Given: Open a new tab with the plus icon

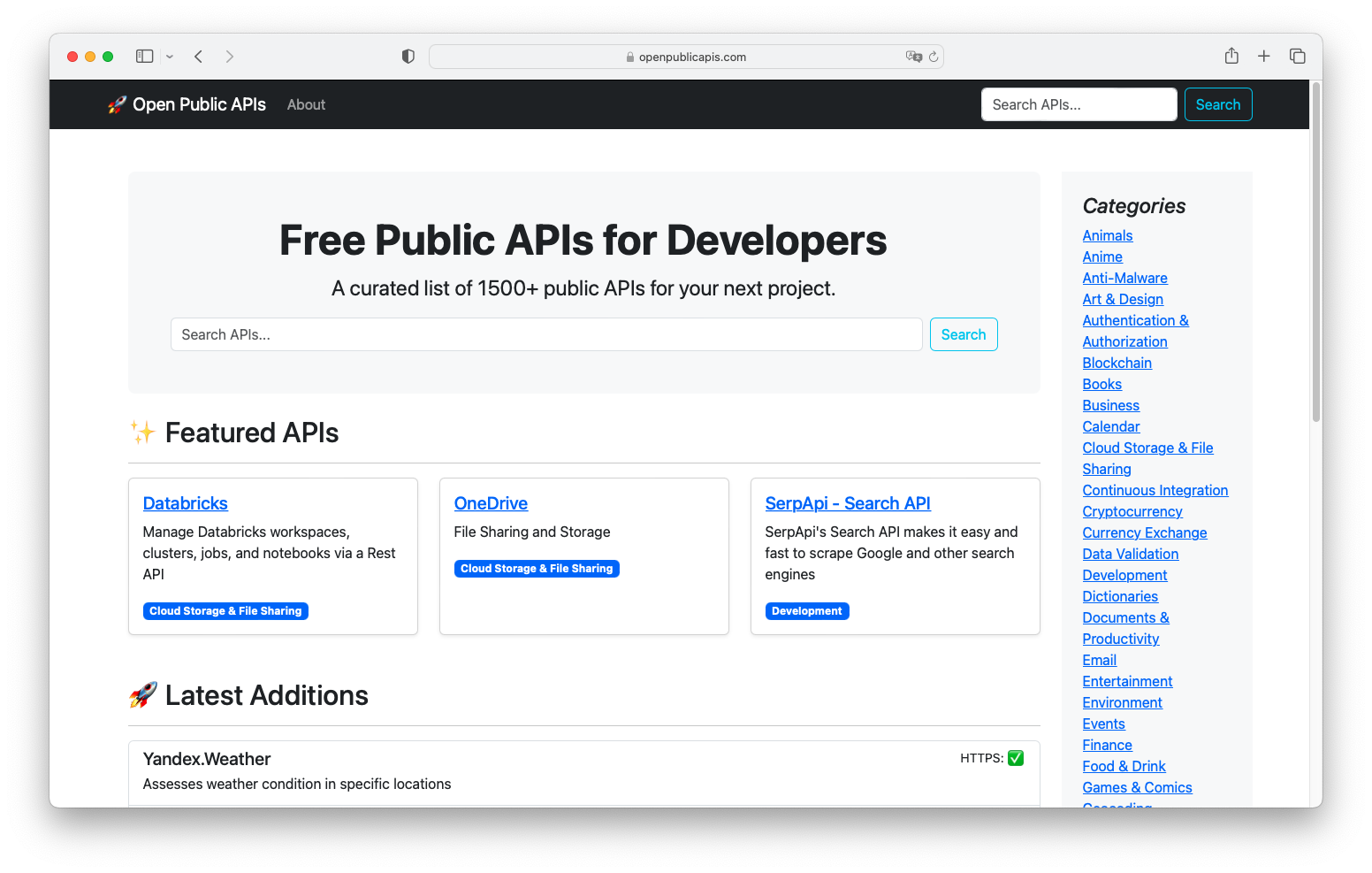Looking at the screenshot, I should point(1264,56).
